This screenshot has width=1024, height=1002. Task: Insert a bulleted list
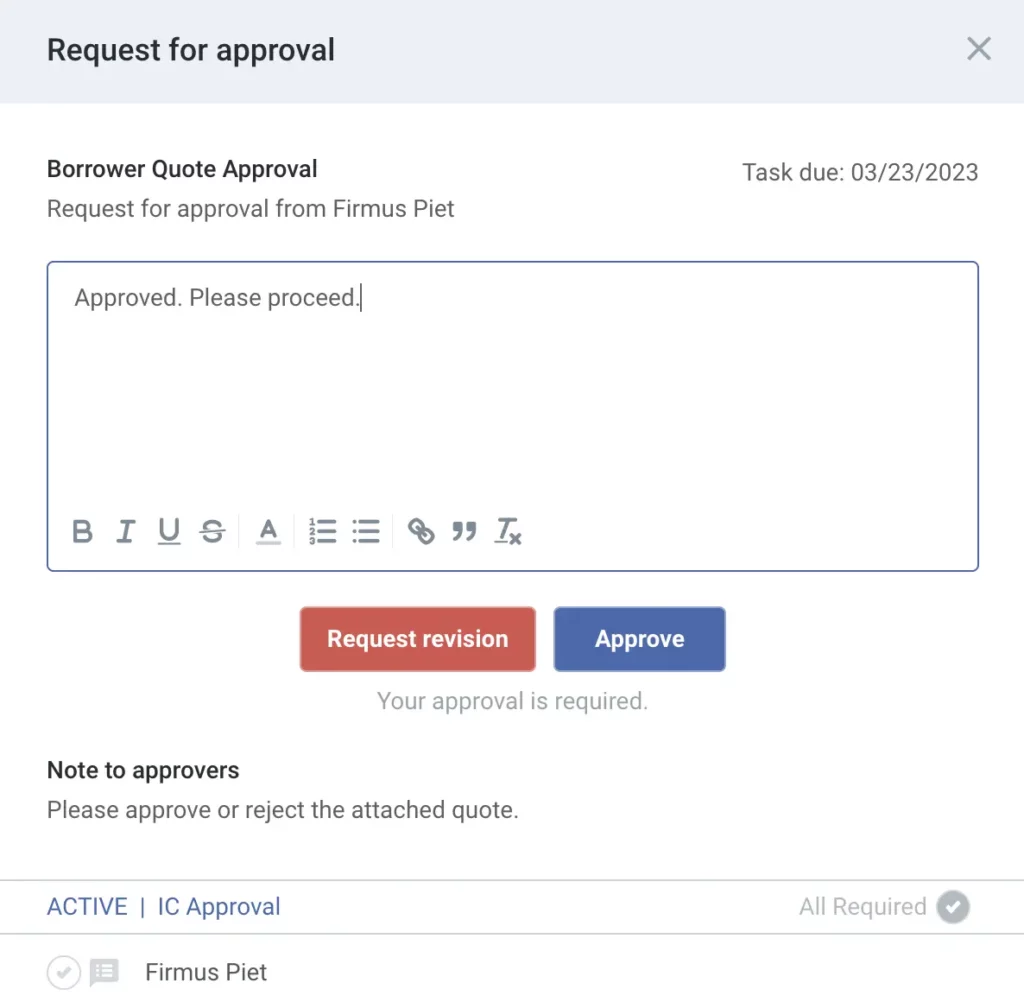click(366, 531)
